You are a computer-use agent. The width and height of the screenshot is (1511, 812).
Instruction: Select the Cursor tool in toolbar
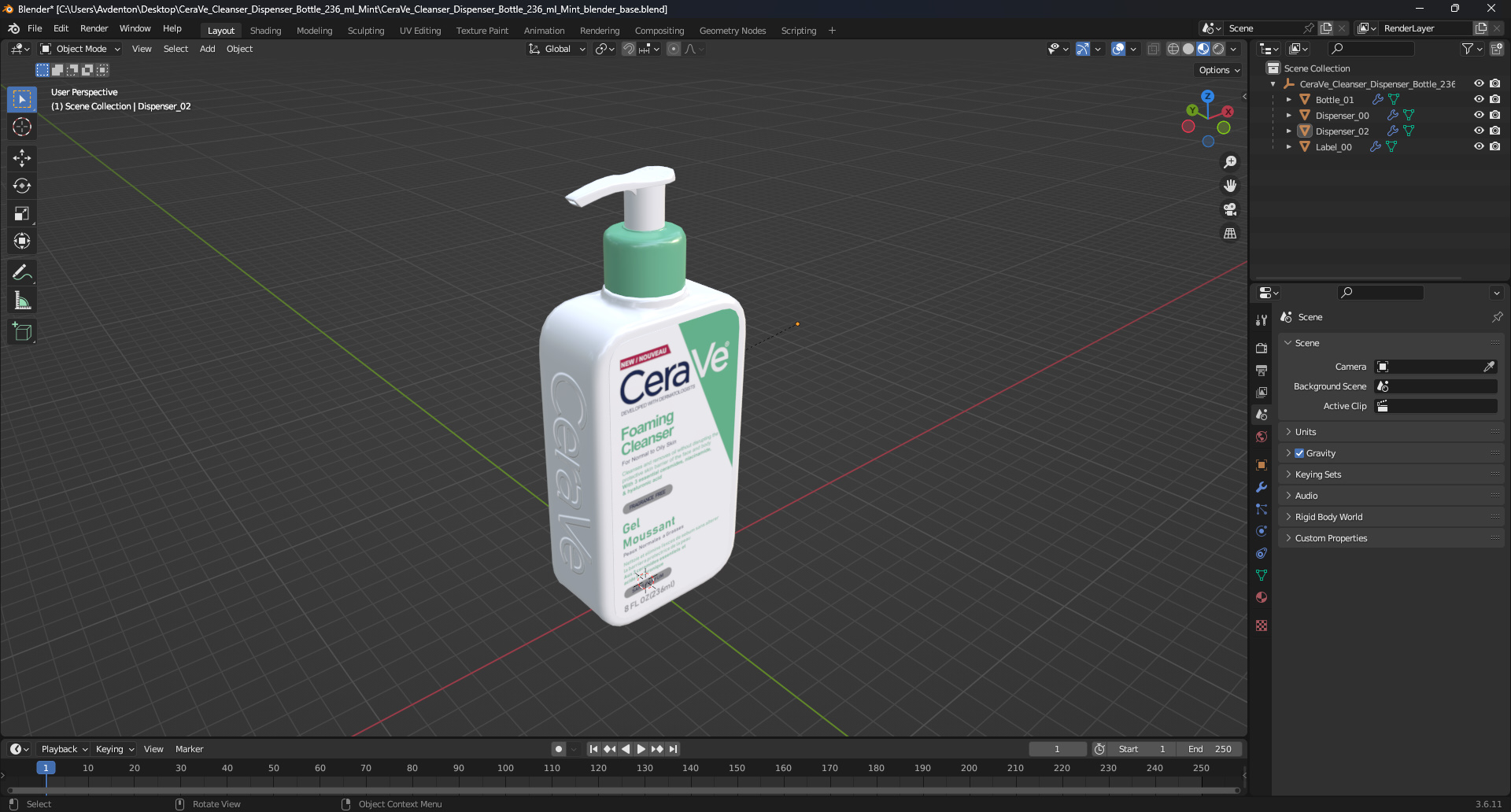(22, 127)
